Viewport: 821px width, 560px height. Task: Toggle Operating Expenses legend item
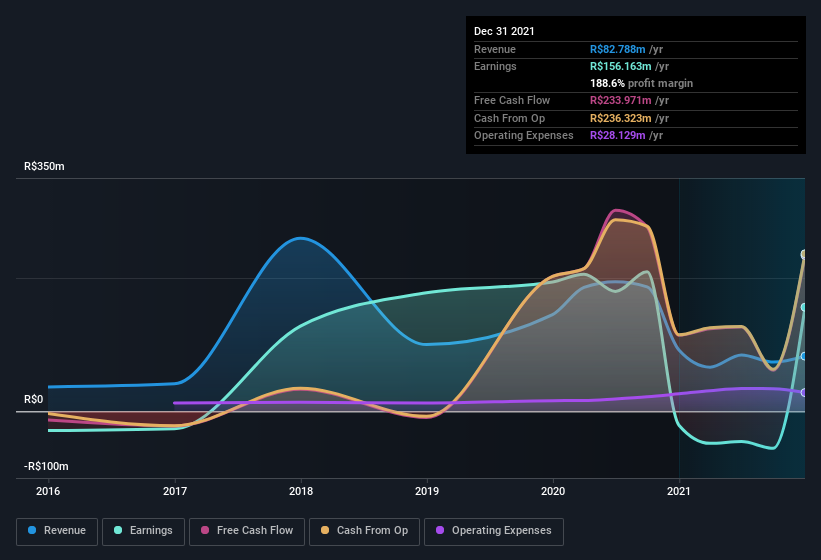pyautogui.click(x=494, y=531)
